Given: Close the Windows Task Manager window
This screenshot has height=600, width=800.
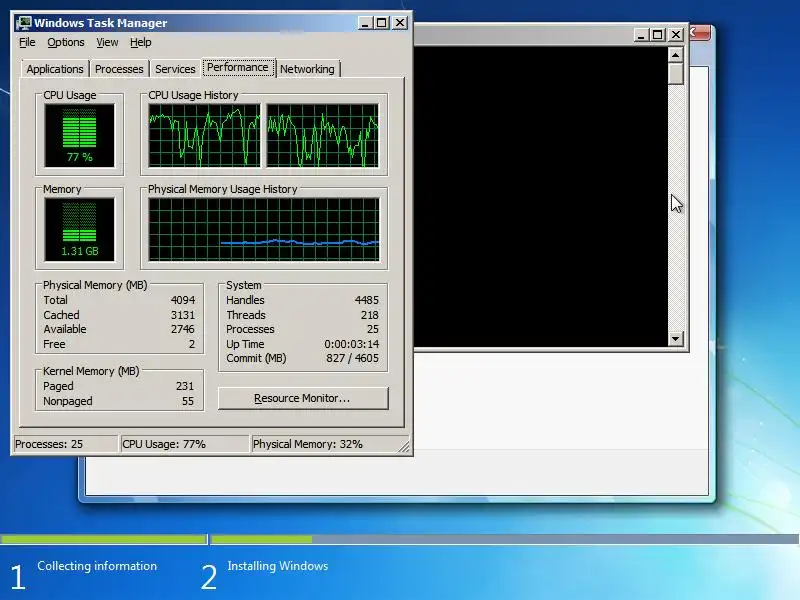Looking at the screenshot, I should tap(400, 23).
